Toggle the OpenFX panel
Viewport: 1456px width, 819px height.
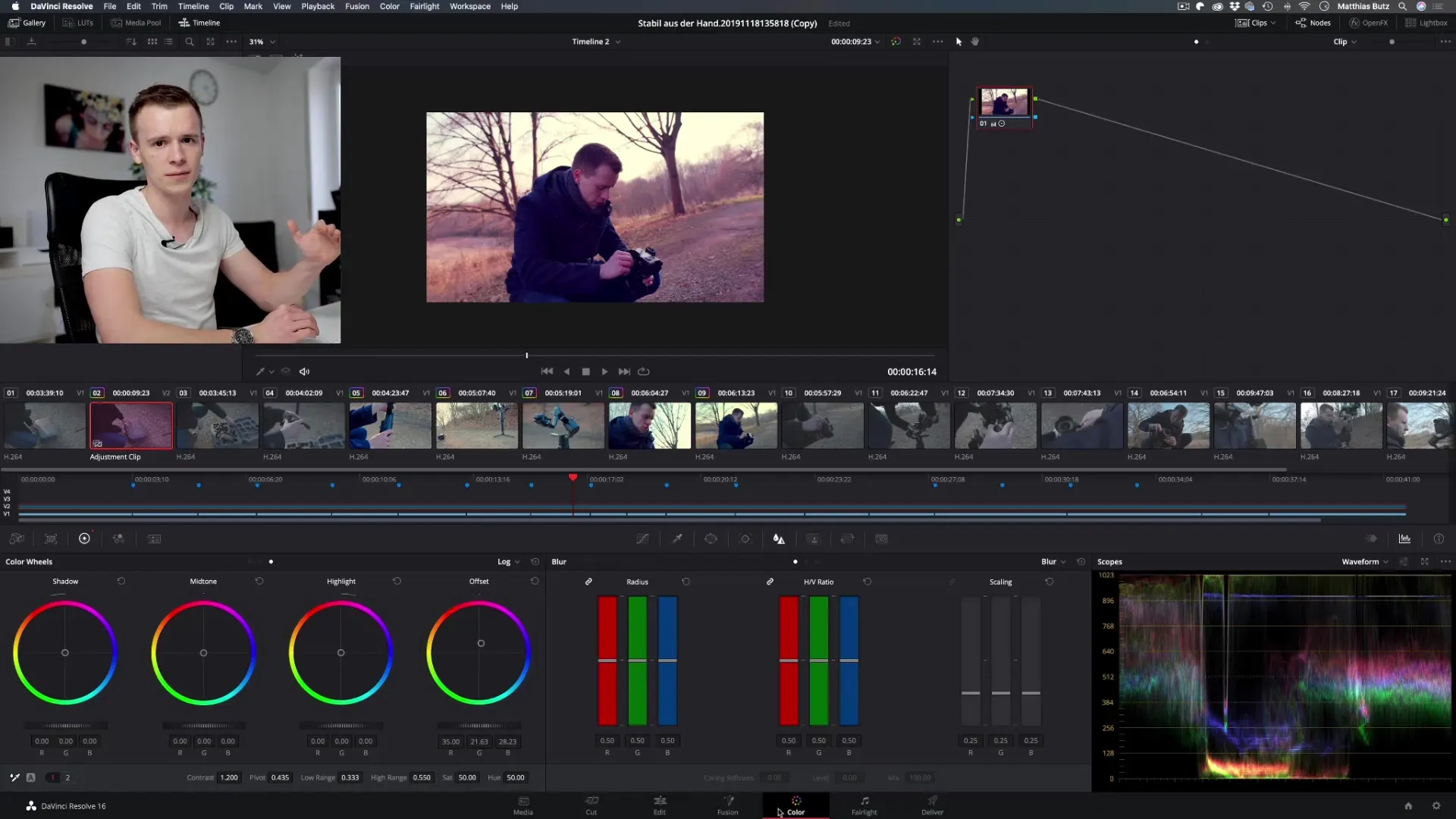tap(1369, 23)
